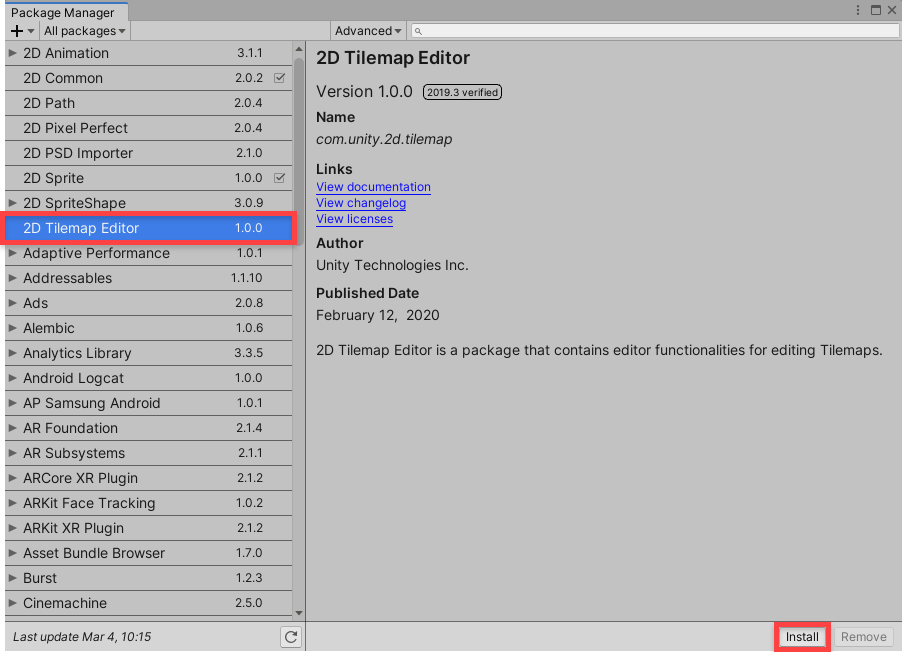Image resolution: width=902 pixels, height=652 pixels.
Task: Click the com.unity.2d.tilemap package name text
Action: coord(384,139)
